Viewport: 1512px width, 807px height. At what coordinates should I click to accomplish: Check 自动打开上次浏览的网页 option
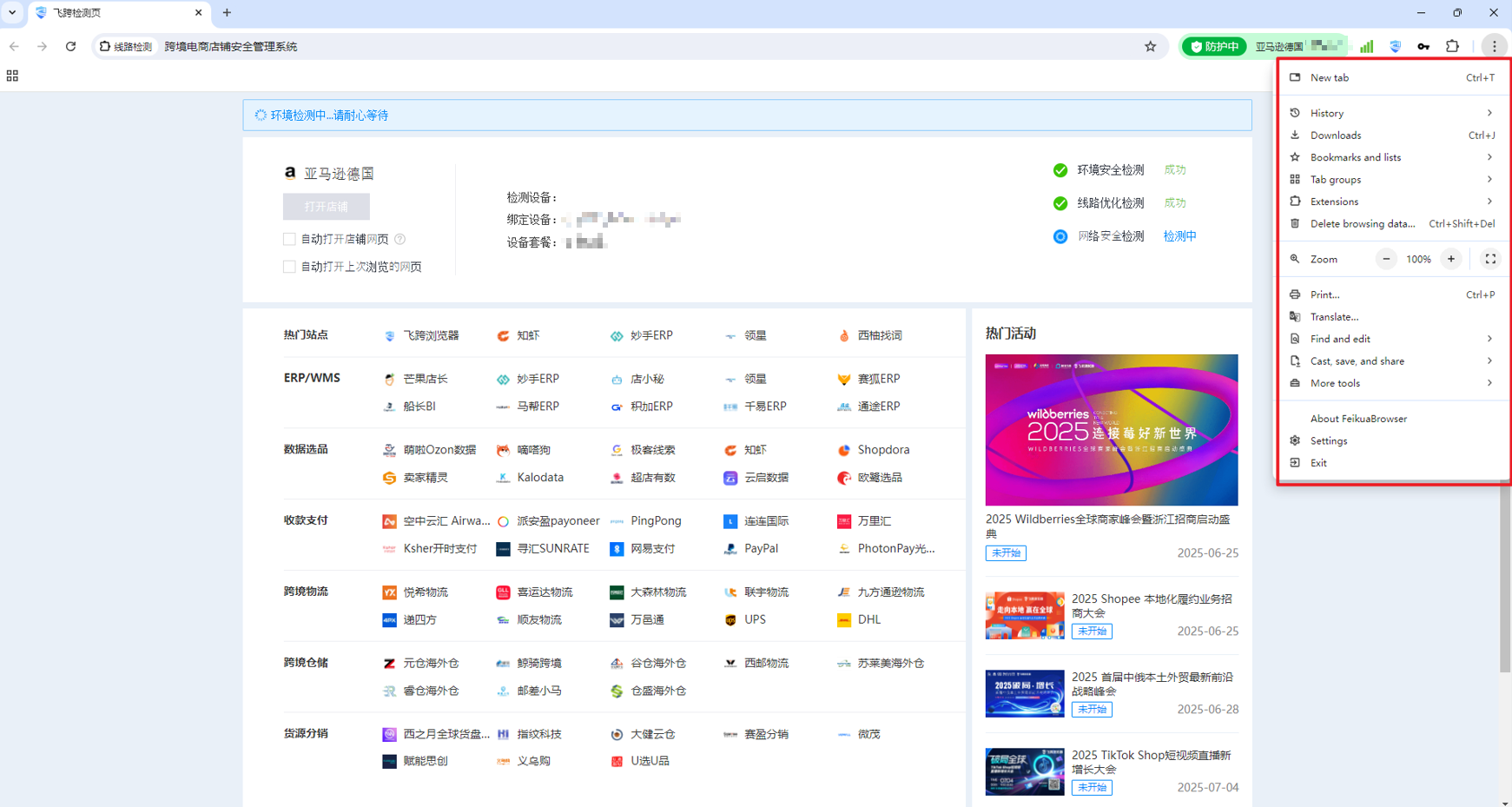point(289,267)
